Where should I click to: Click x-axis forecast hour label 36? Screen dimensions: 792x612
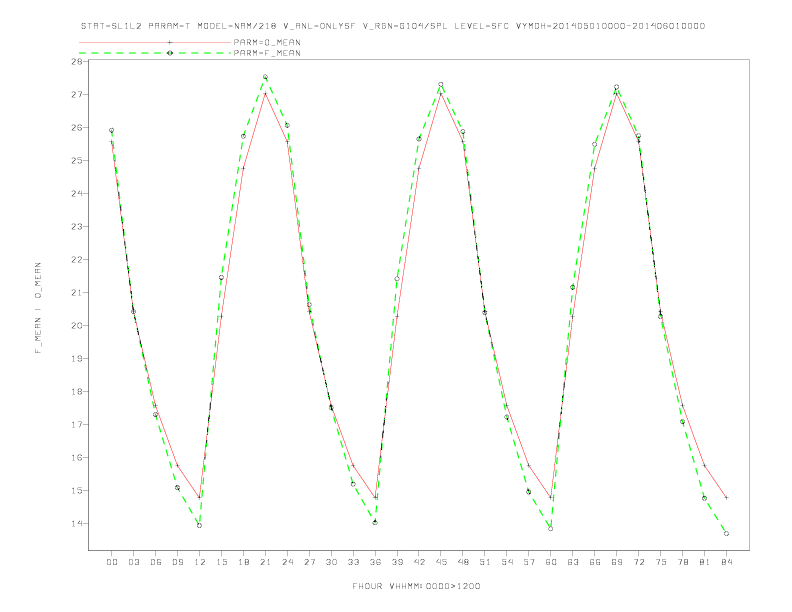375,562
